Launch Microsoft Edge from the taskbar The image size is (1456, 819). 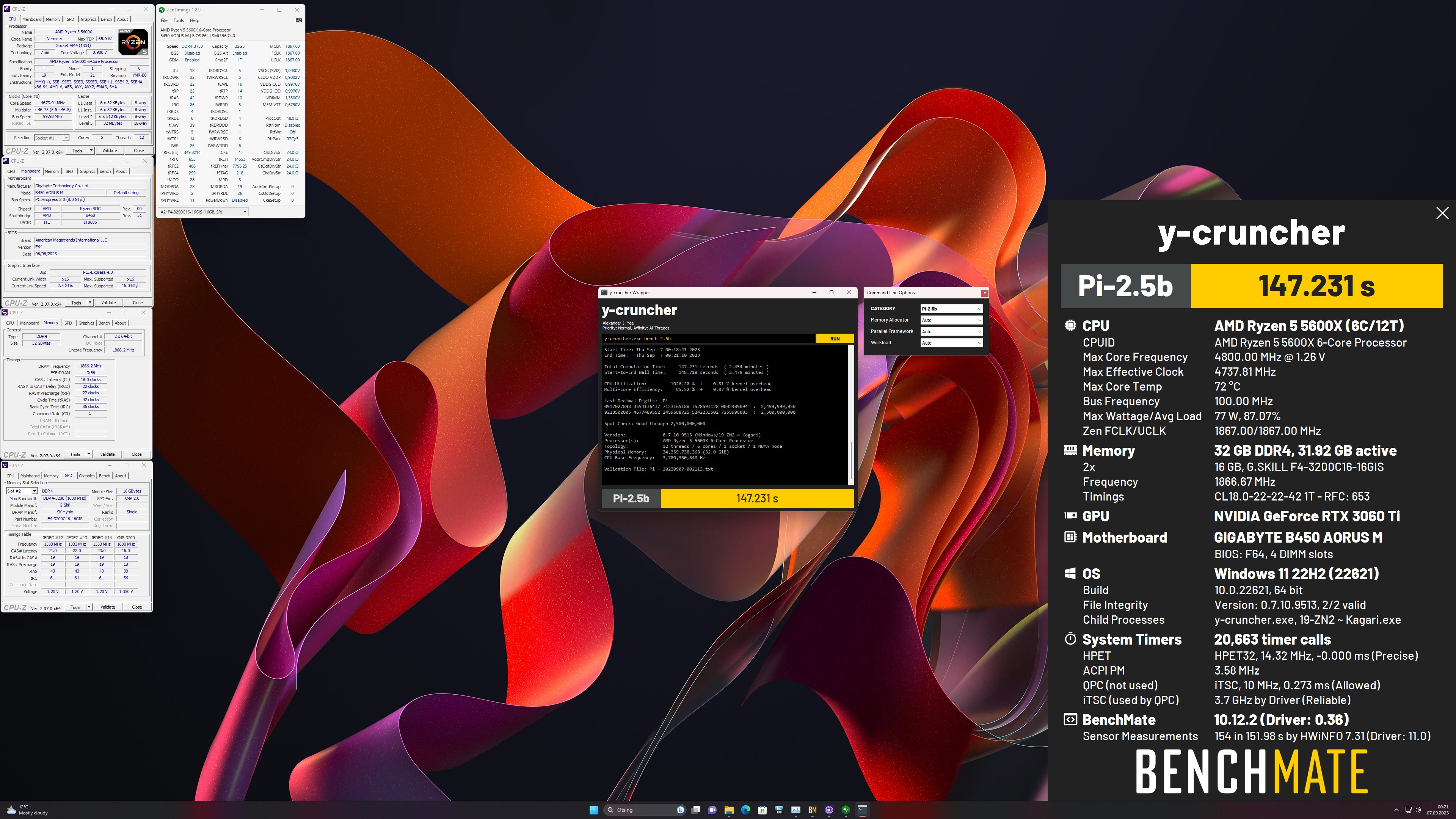[x=745, y=810]
